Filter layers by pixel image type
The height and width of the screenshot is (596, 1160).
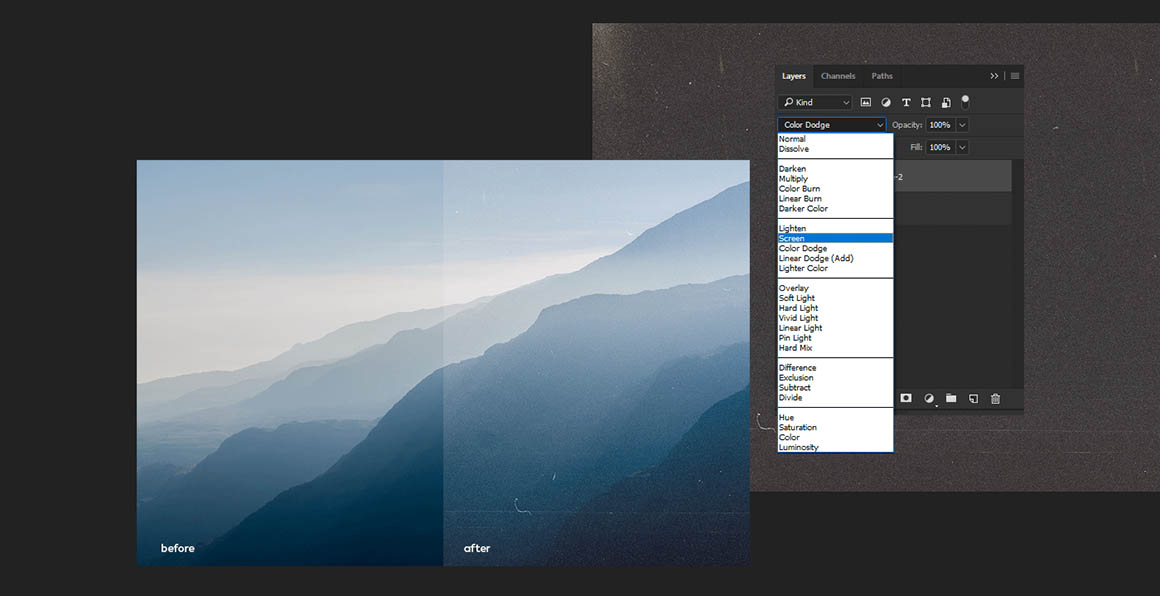tap(866, 102)
